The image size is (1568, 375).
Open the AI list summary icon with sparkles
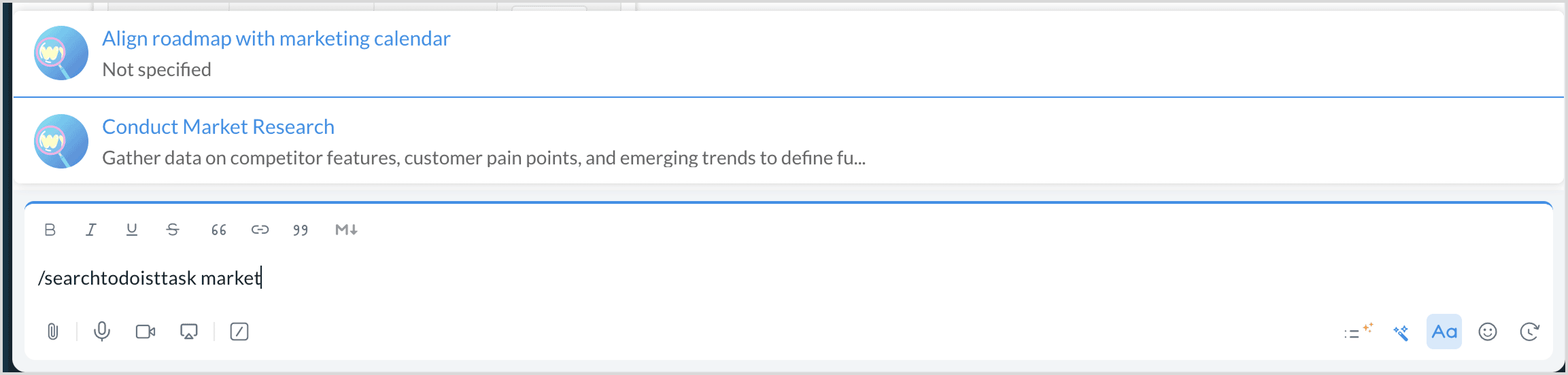(x=1358, y=332)
